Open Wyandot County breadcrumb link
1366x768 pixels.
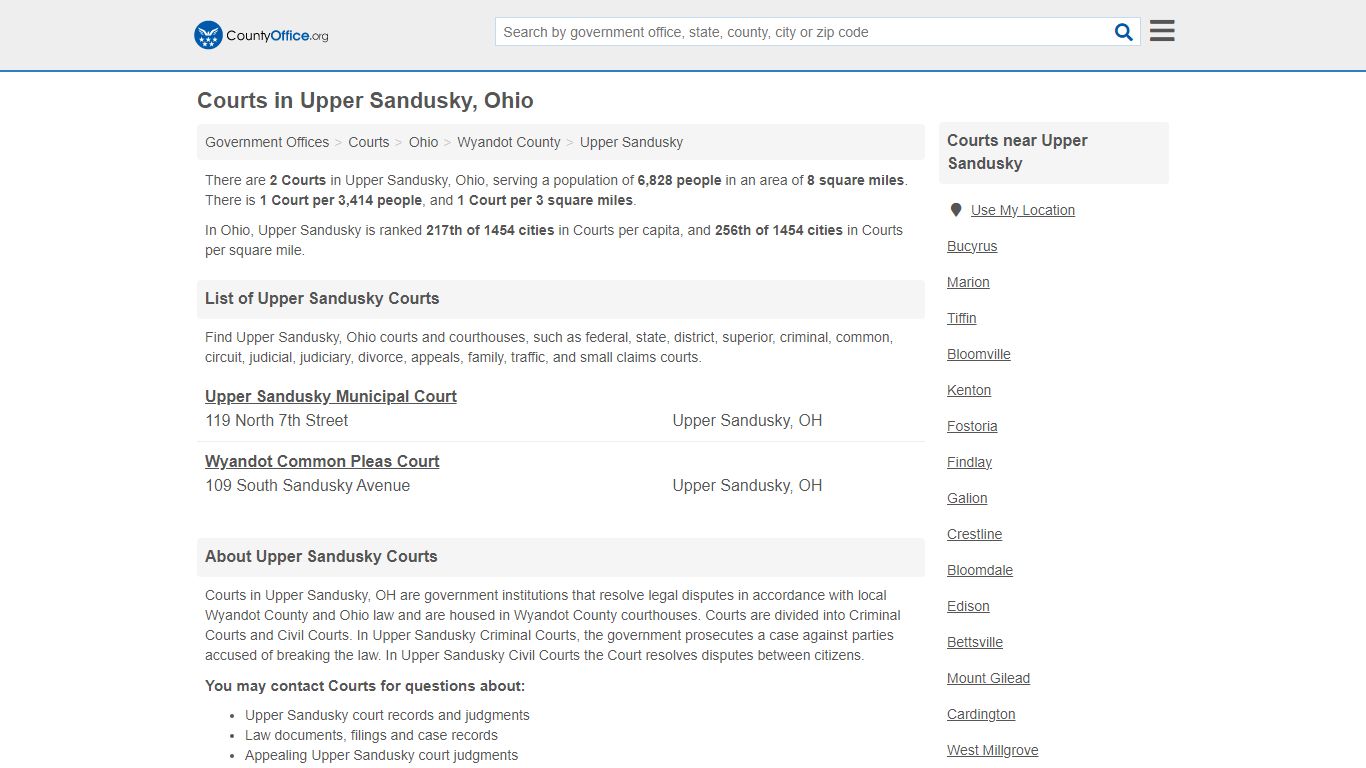click(x=509, y=142)
